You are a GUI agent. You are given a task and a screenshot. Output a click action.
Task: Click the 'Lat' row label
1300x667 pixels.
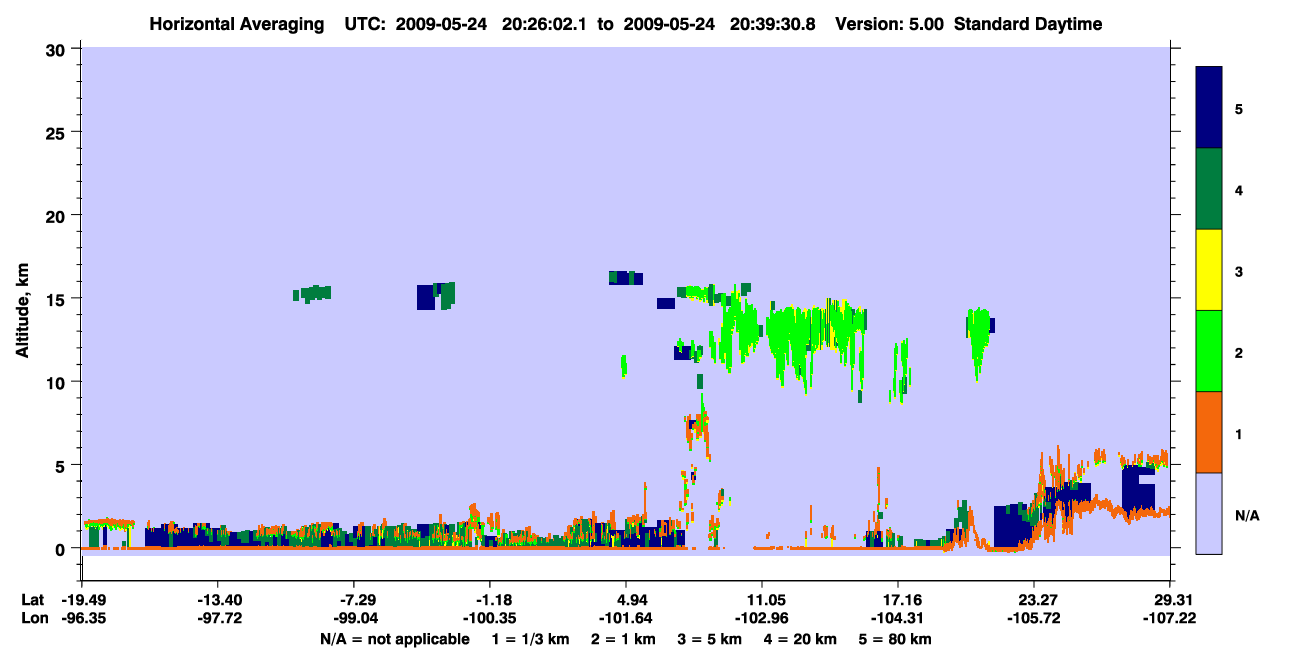pos(32,600)
